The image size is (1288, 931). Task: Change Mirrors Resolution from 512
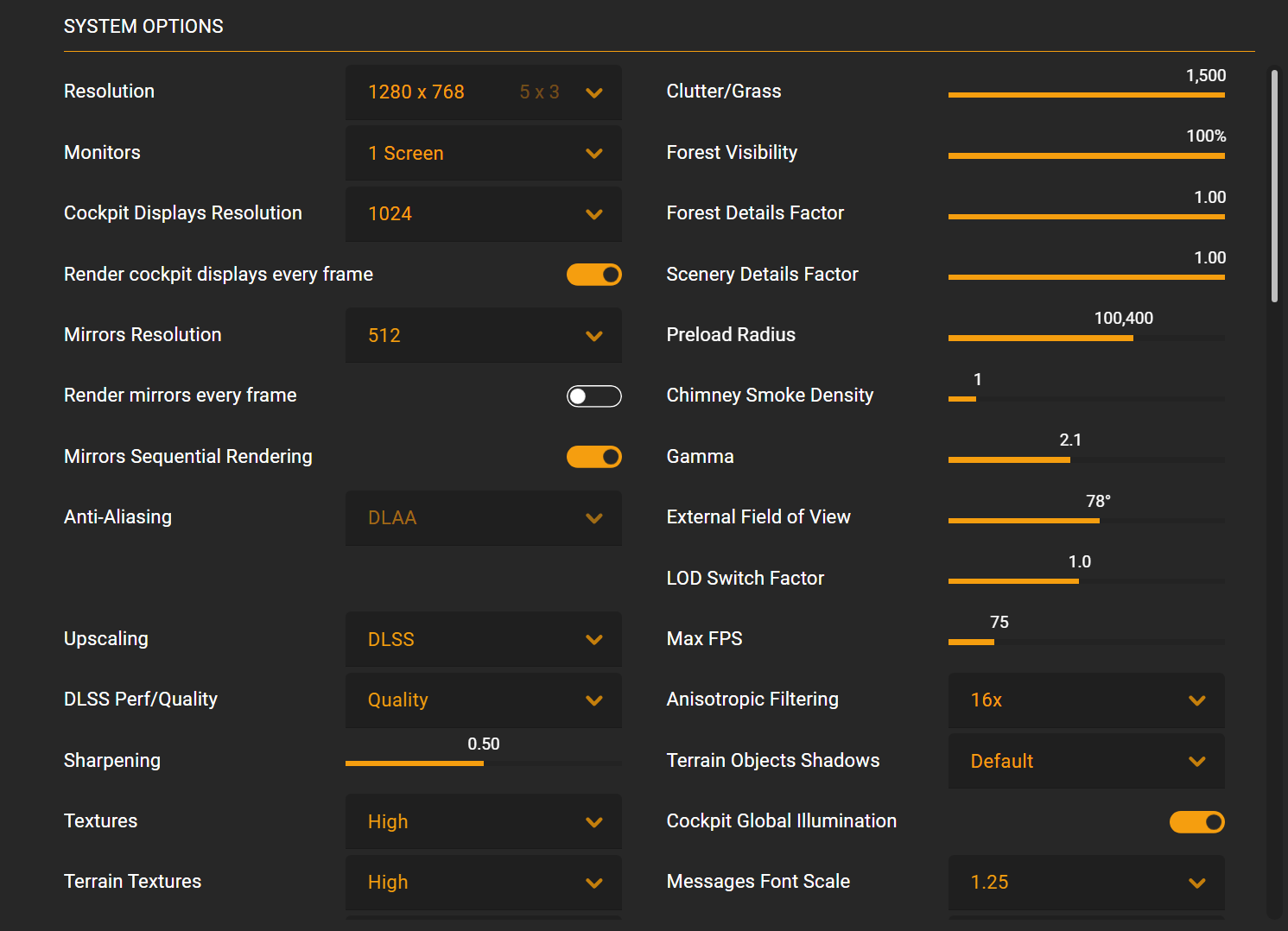483,336
